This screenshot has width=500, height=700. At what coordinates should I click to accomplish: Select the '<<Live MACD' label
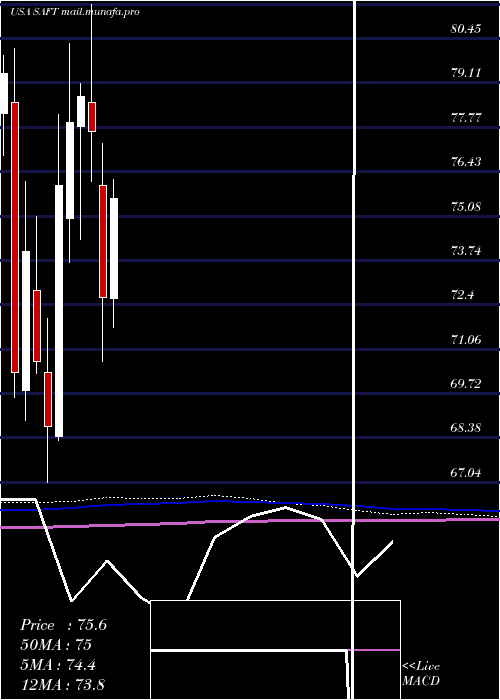421,674
